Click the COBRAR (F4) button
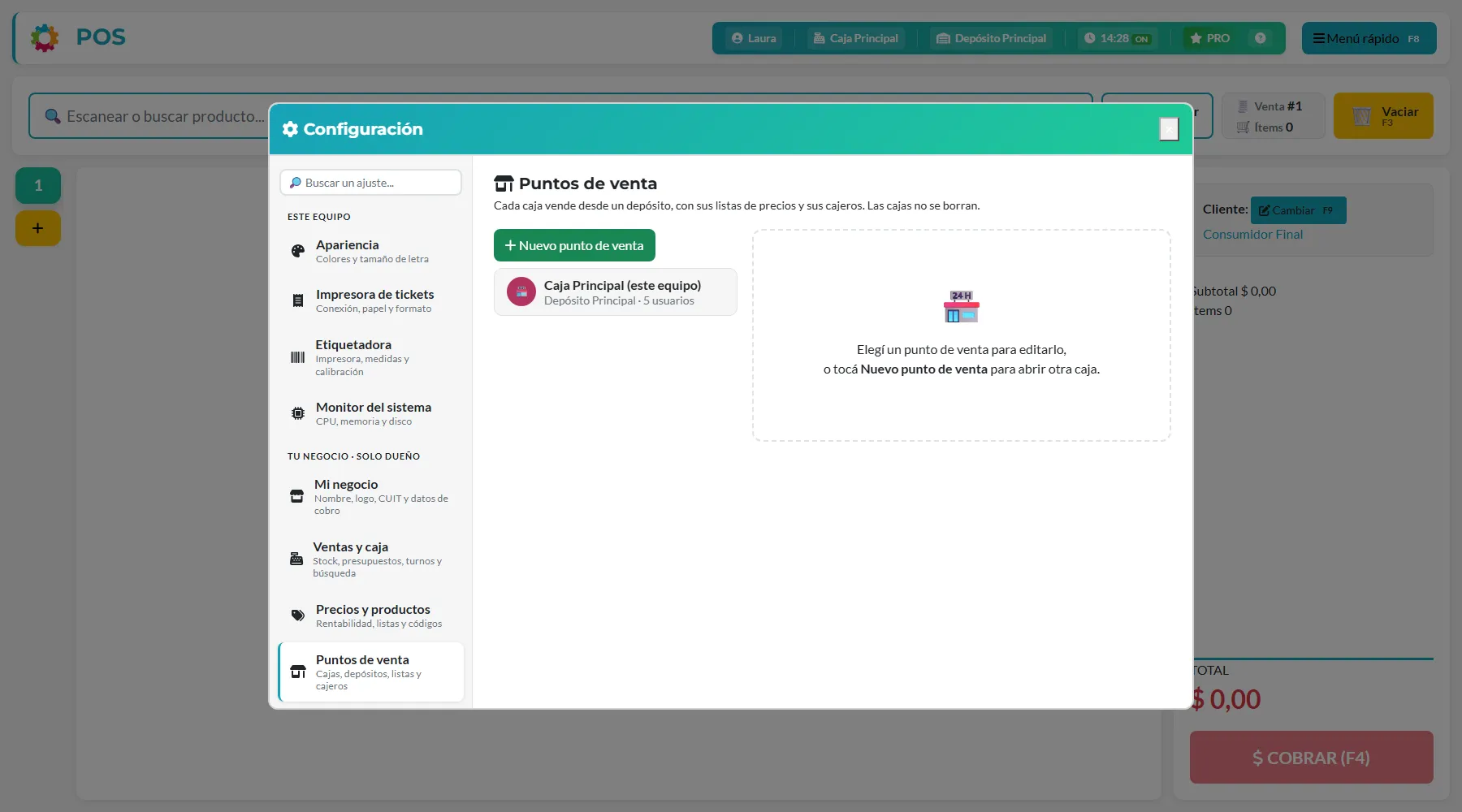This screenshot has width=1462, height=812. [1312, 758]
